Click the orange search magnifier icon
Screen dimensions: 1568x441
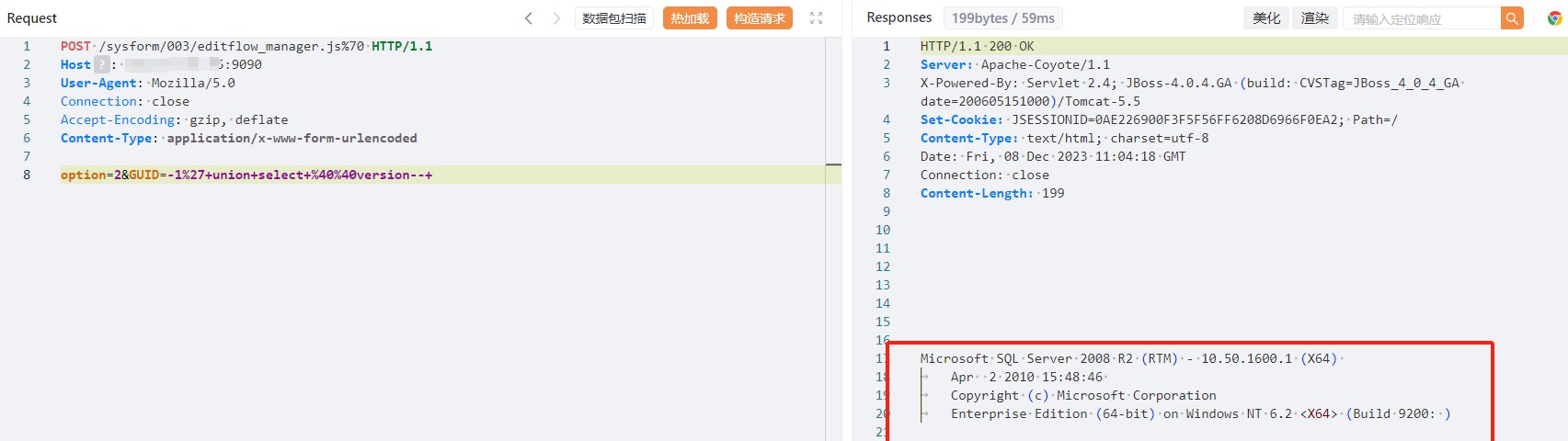[1512, 18]
